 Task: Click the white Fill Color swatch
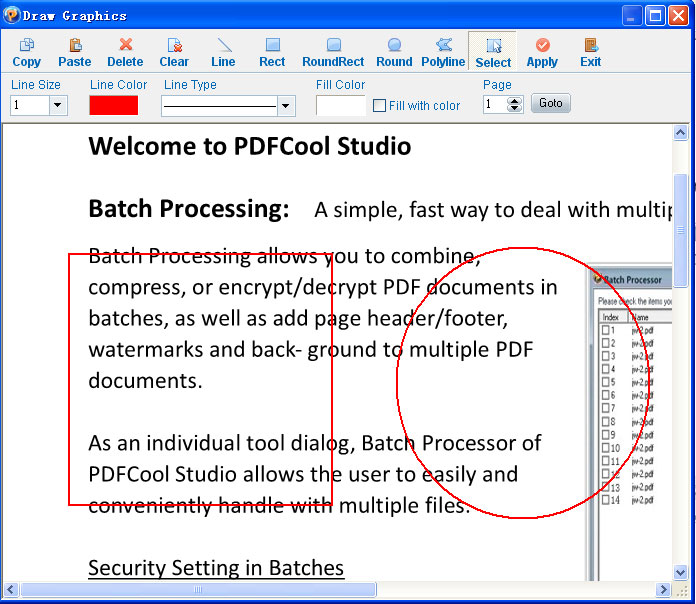pos(340,106)
